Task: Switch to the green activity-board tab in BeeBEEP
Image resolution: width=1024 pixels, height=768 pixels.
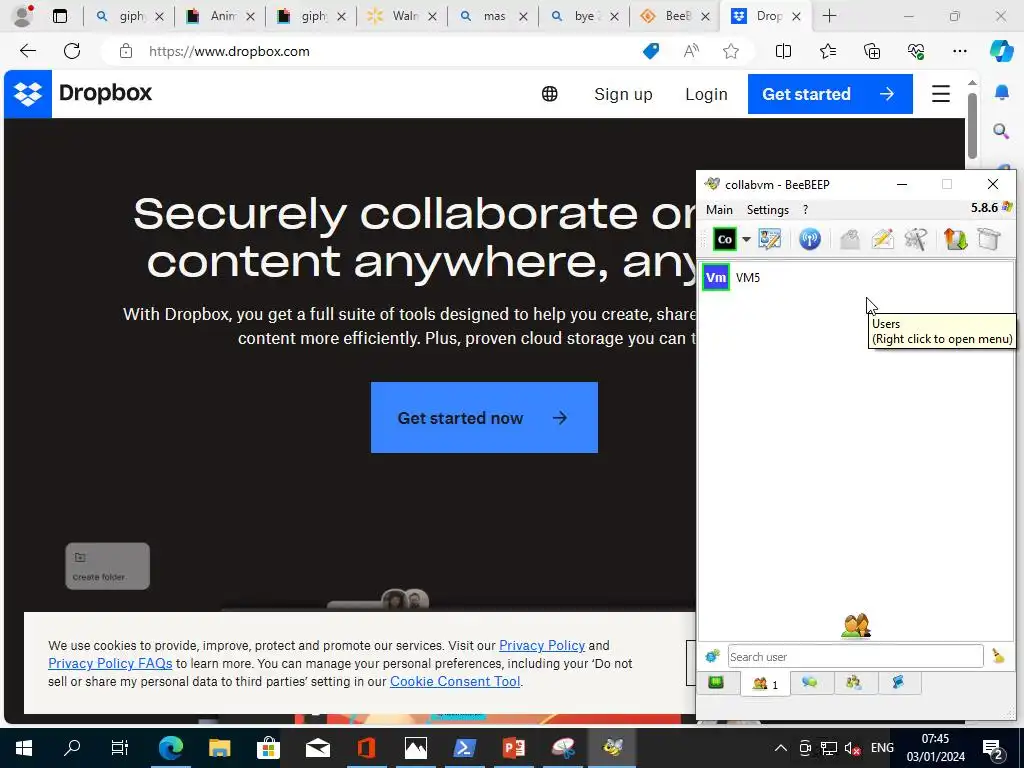Action: pos(716,683)
